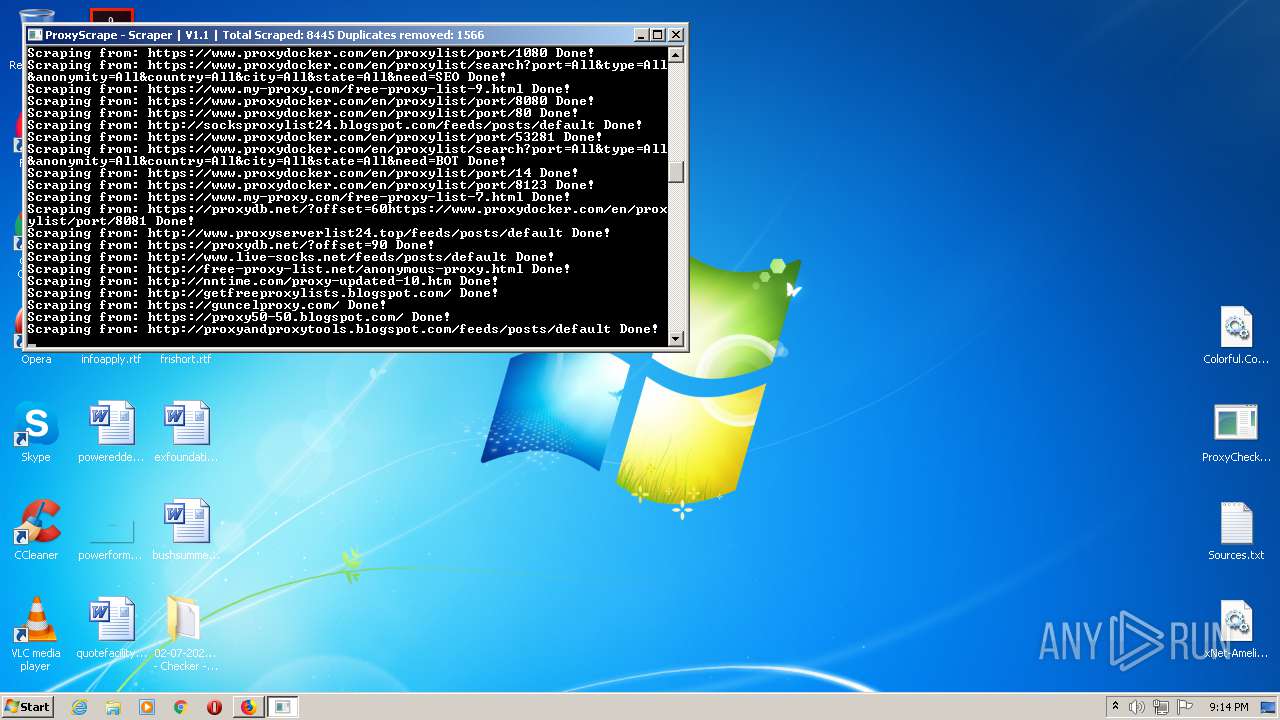
Task: Open the CCleaner desktop shortcut
Action: tap(36, 530)
